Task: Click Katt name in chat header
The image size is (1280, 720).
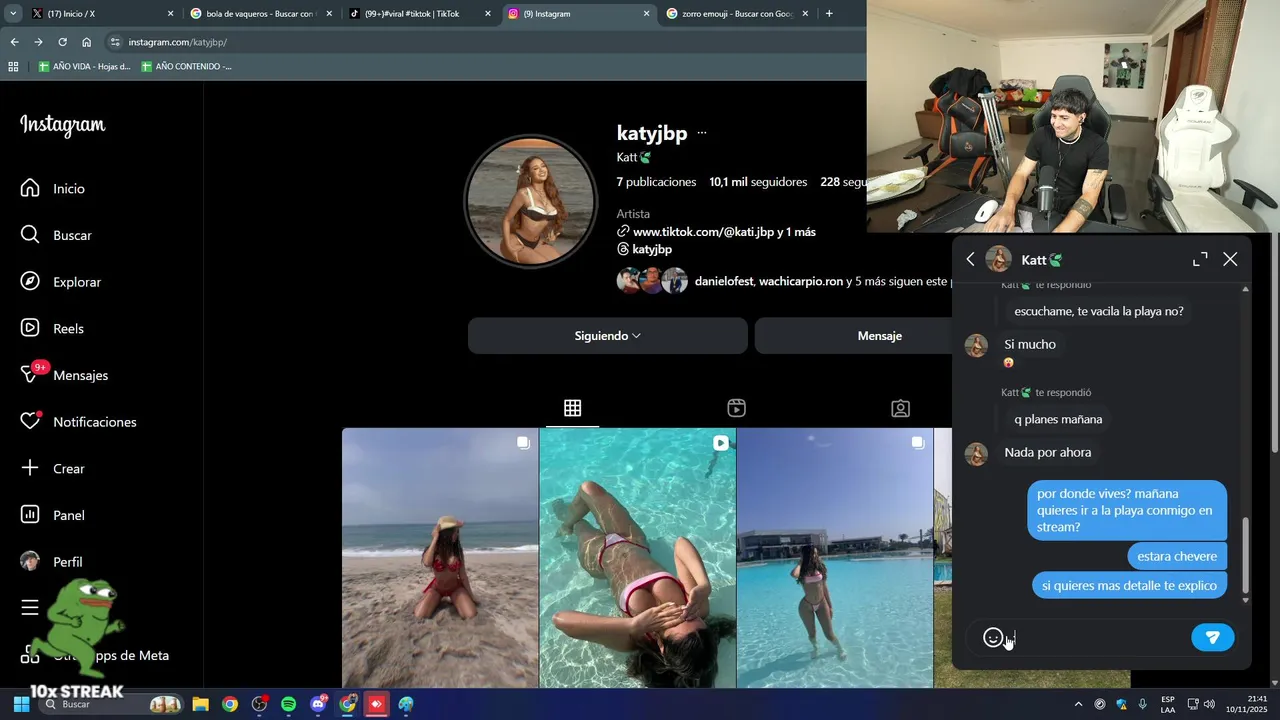Action: pyautogui.click(x=1042, y=260)
